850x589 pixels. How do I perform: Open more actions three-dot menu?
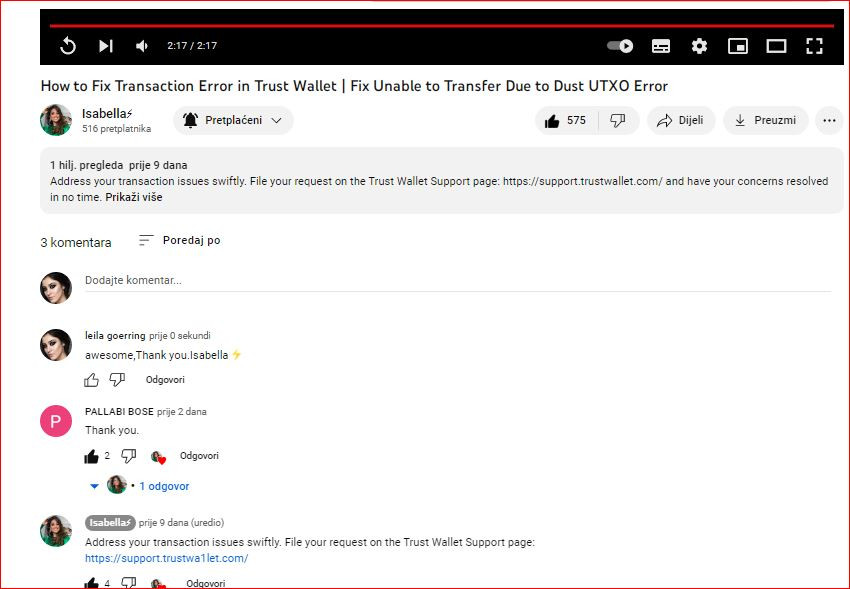pyautogui.click(x=829, y=120)
